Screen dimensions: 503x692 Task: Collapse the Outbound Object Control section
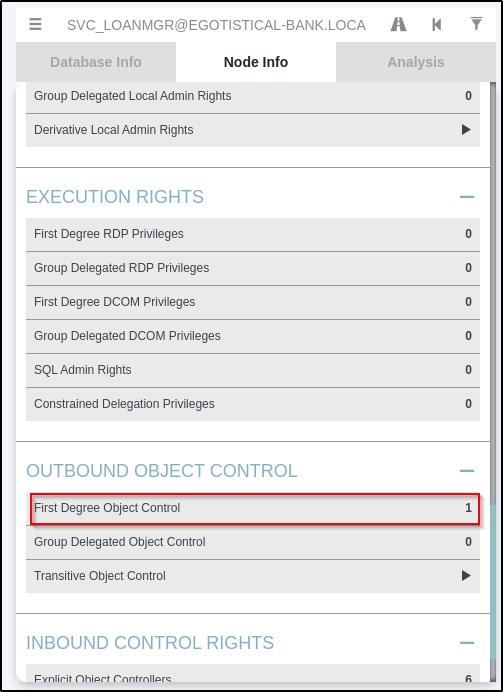tap(467, 471)
